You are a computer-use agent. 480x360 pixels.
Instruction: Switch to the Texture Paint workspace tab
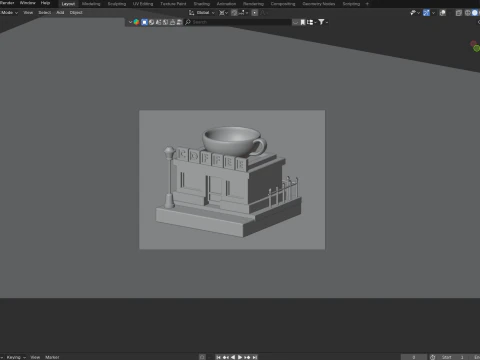coord(173,4)
